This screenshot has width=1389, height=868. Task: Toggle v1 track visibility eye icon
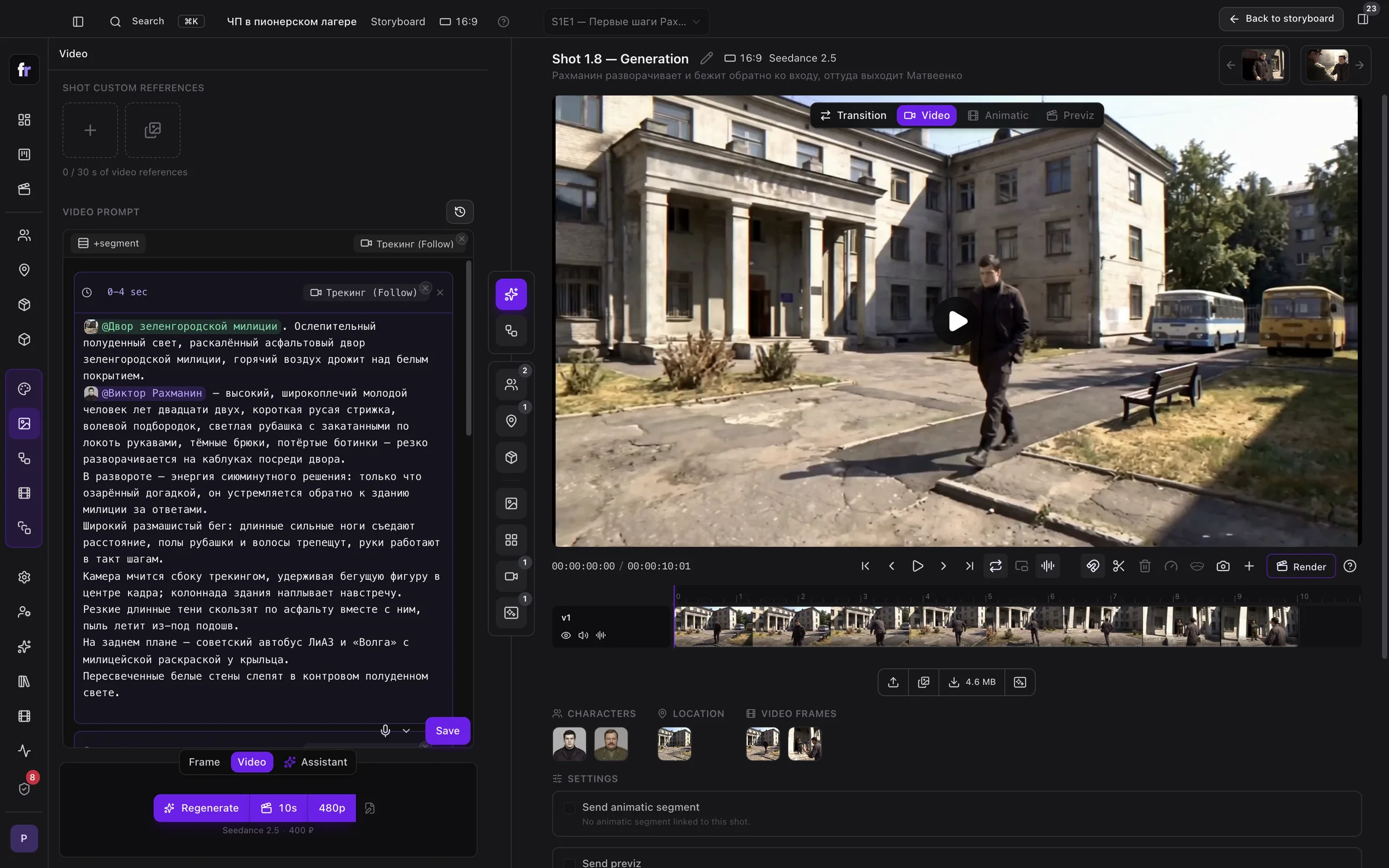click(x=565, y=635)
